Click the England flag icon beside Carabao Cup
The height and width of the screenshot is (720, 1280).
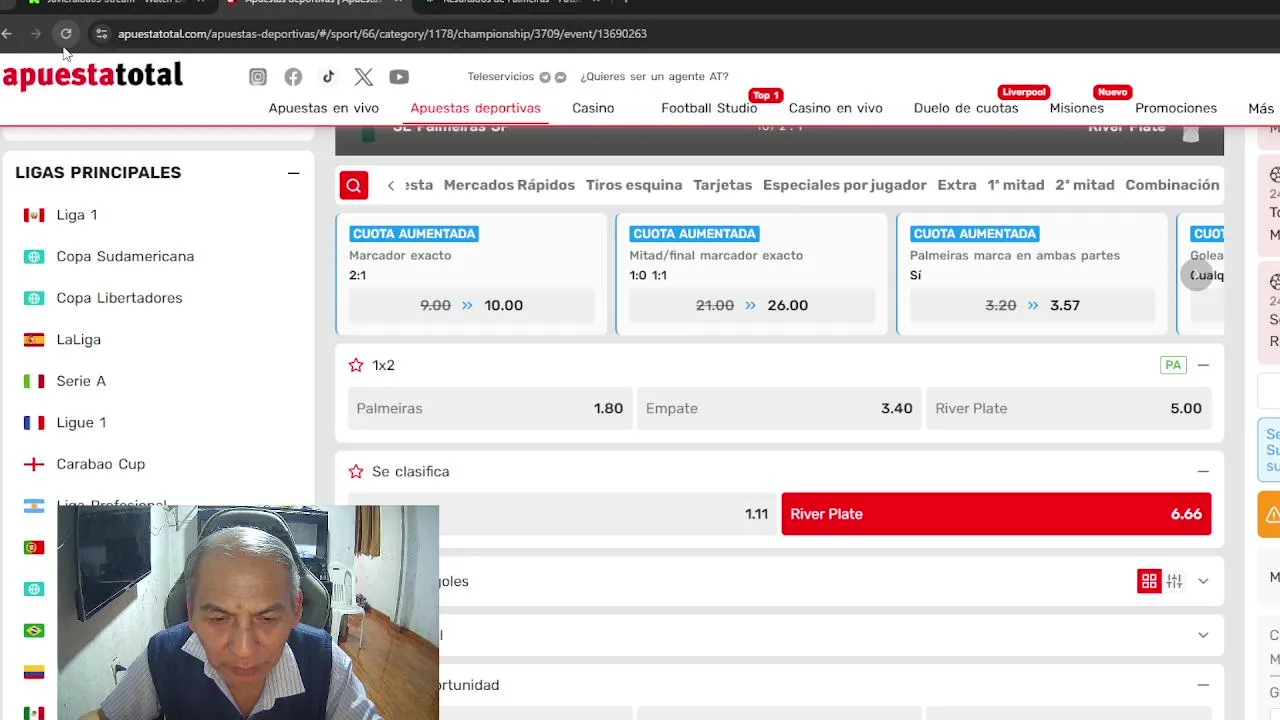(34, 464)
